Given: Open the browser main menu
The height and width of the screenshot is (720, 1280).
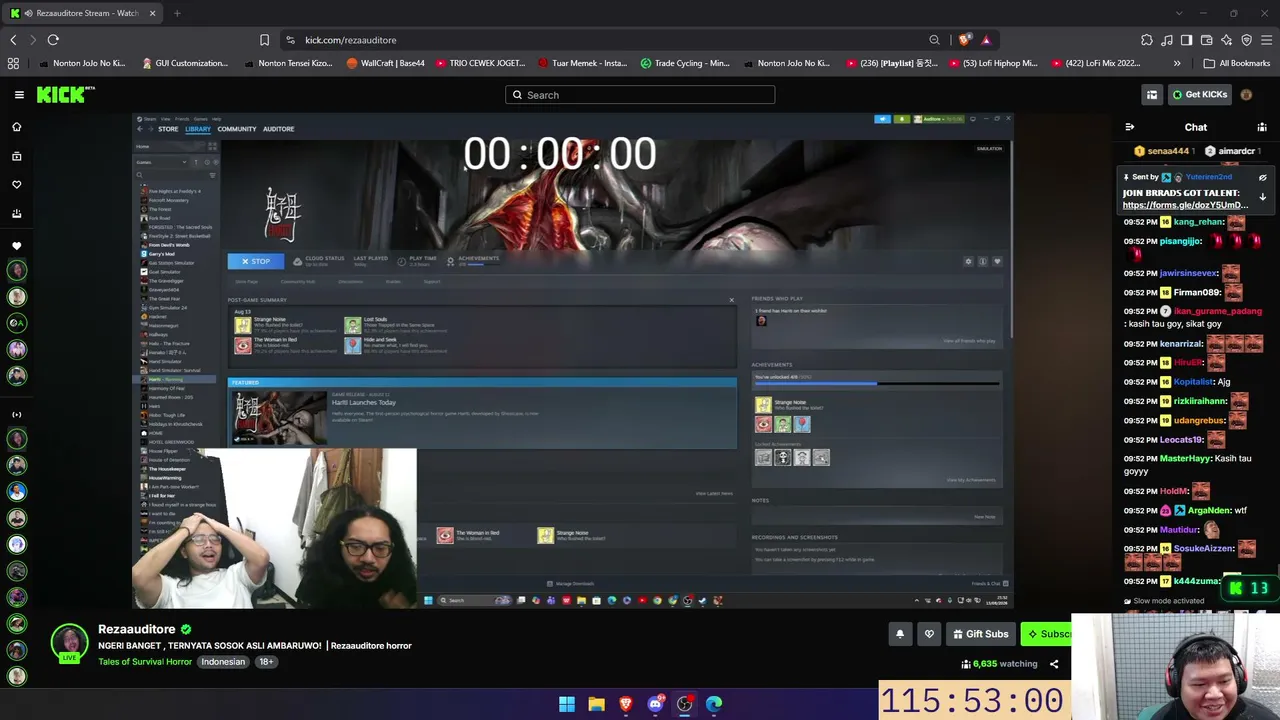Looking at the screenshot, I should pyautogui.click(x=1266, y=40).
